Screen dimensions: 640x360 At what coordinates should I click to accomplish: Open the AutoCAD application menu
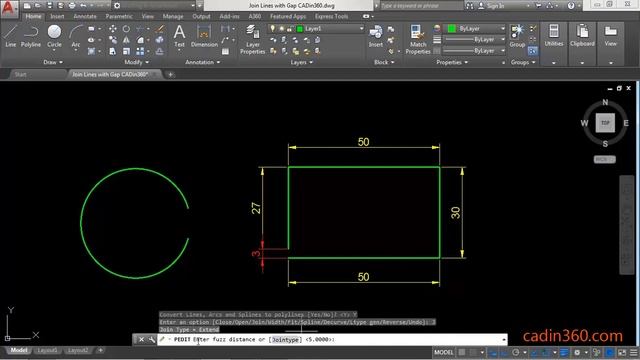(x=9, y=8)
